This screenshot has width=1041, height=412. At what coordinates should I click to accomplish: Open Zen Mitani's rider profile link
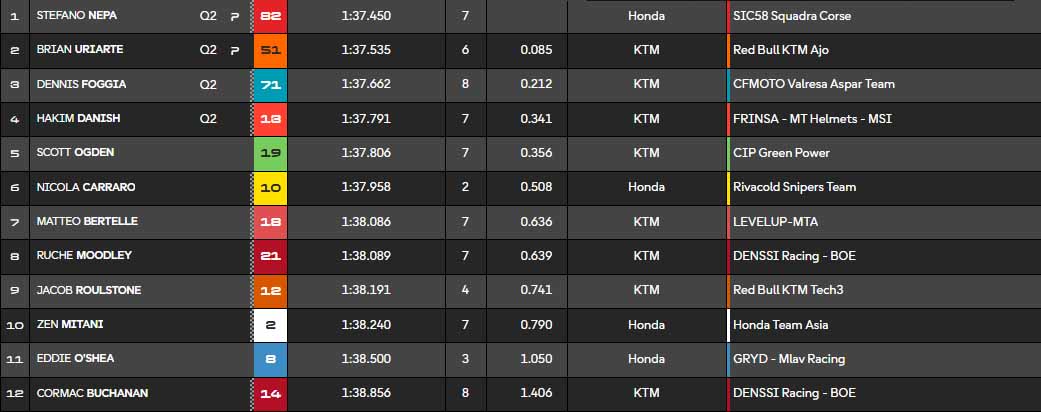(69, 324)
